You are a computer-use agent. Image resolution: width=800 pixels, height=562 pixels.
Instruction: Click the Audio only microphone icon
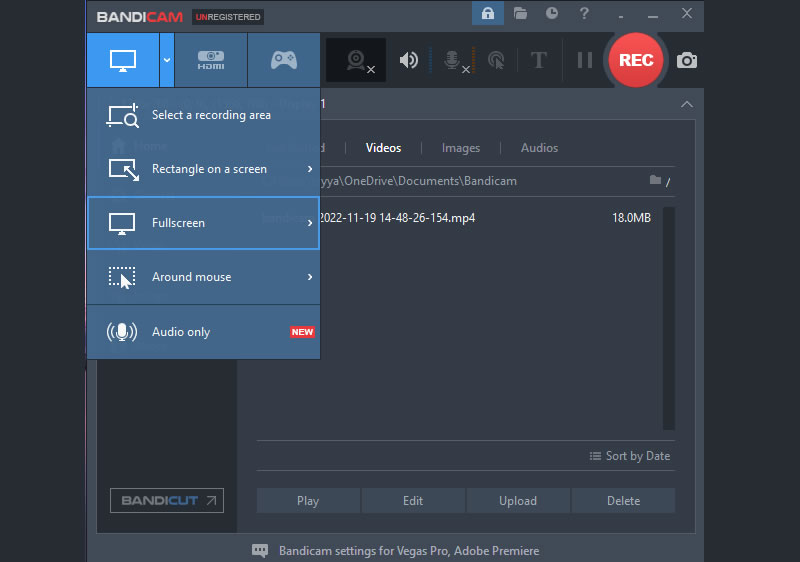click(122, 332)
